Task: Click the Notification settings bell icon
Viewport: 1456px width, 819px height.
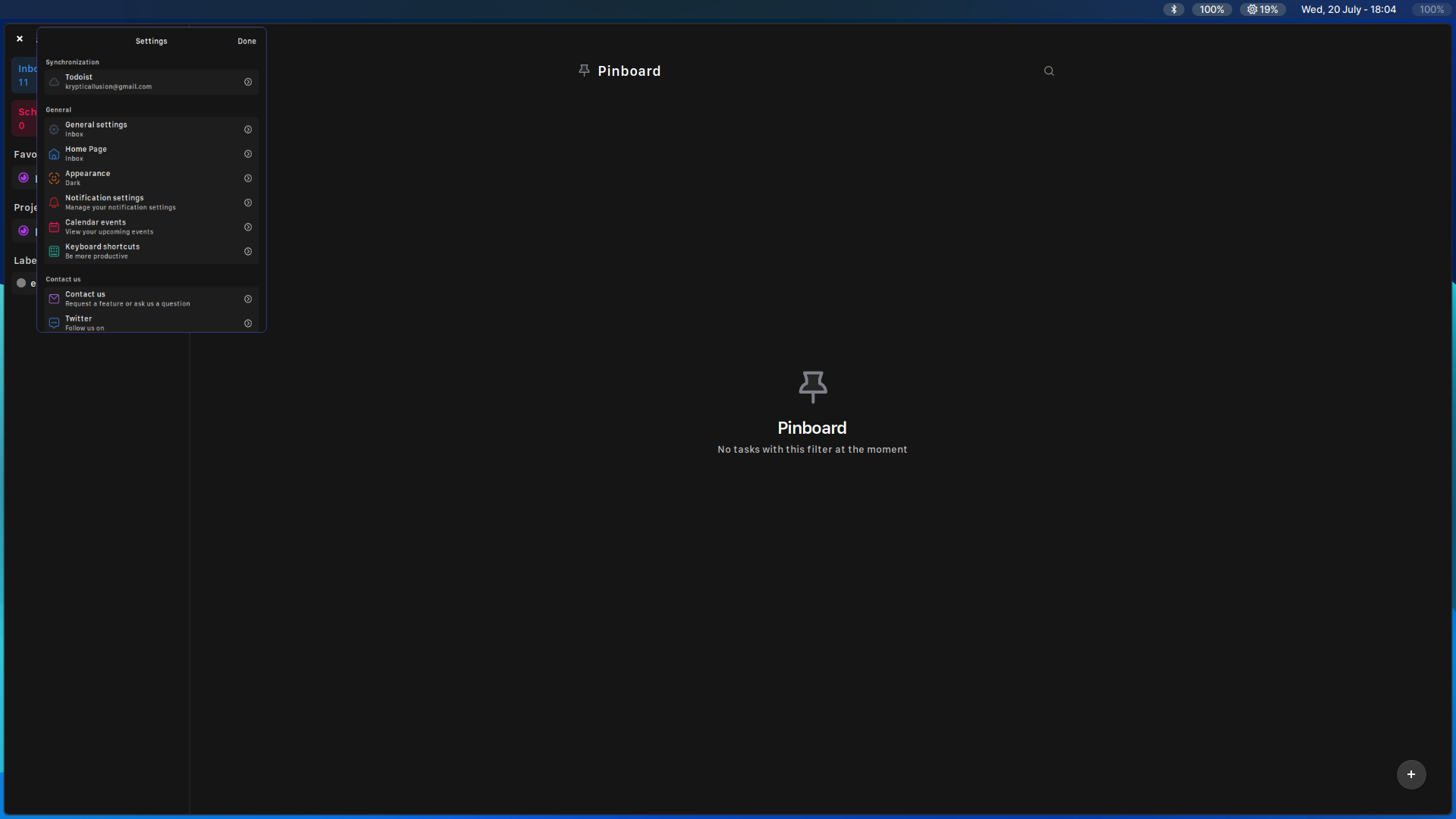Action: pyautogui.click(x=54, y=202)
